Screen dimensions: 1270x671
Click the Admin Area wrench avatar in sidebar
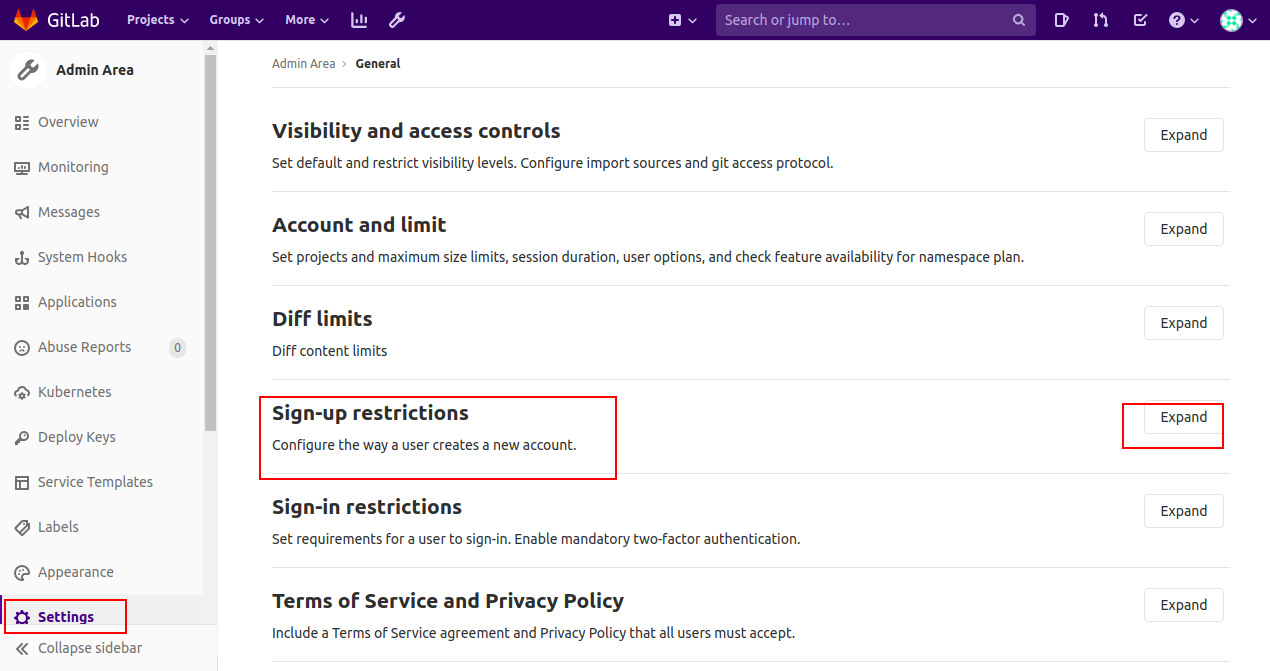[x=28, y=70]
